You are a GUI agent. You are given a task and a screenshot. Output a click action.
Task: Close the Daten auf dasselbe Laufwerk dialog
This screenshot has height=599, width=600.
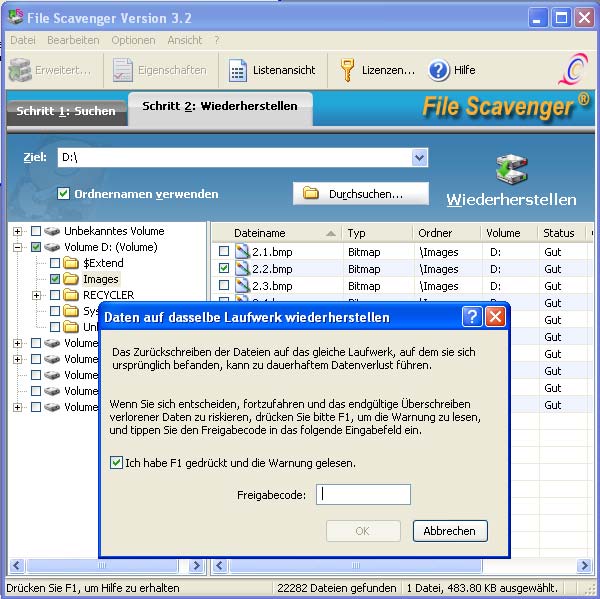[x=495, y=317]
